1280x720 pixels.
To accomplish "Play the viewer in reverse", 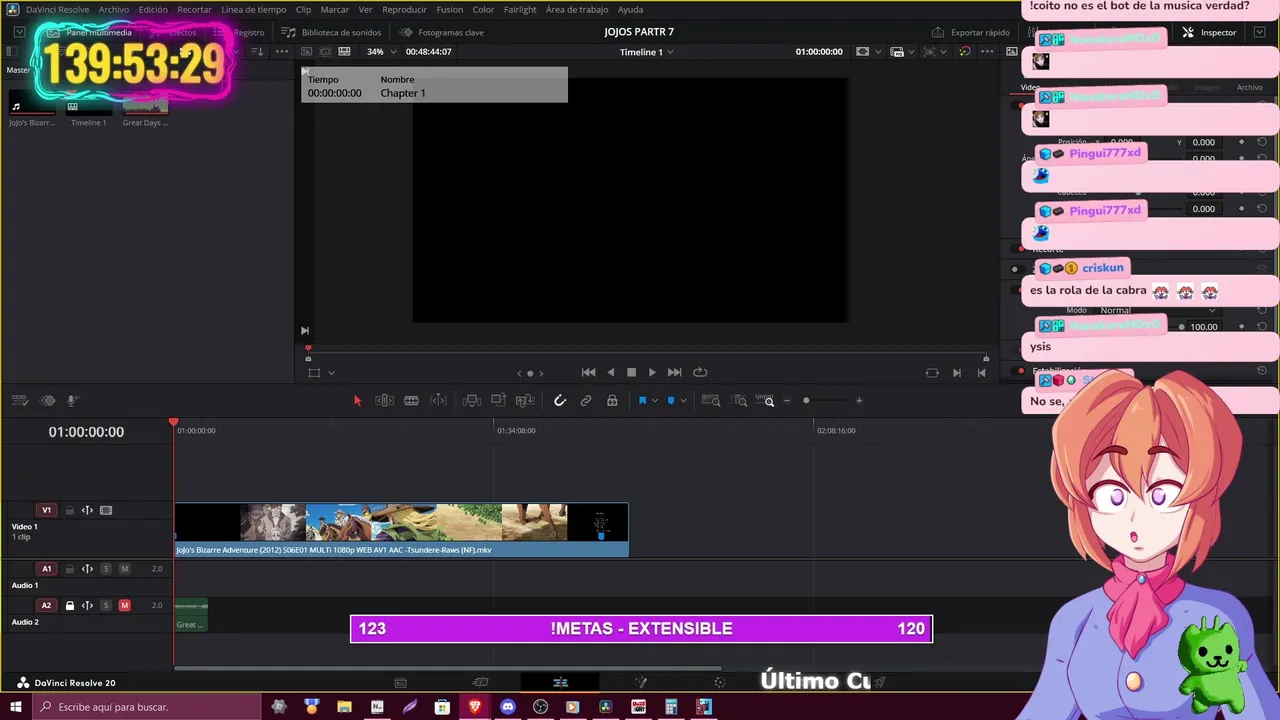I will (611, 372).
